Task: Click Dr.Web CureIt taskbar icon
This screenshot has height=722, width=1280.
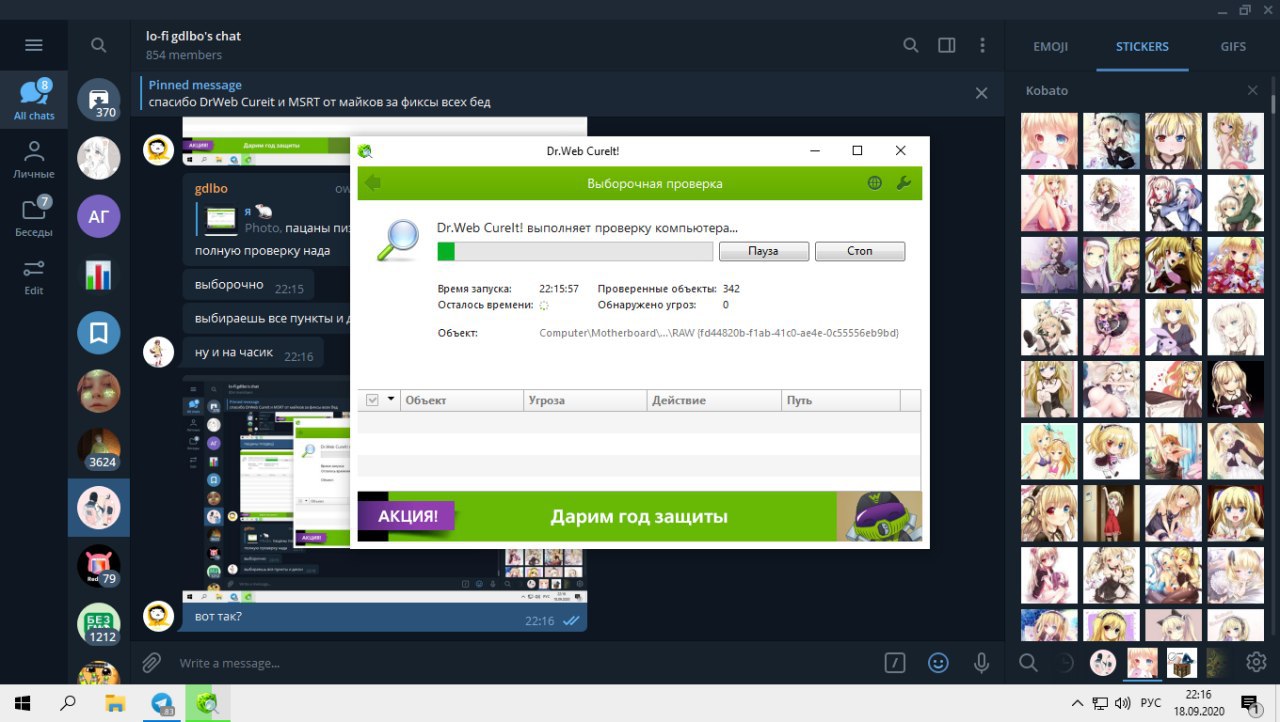Action: point(208,703)
